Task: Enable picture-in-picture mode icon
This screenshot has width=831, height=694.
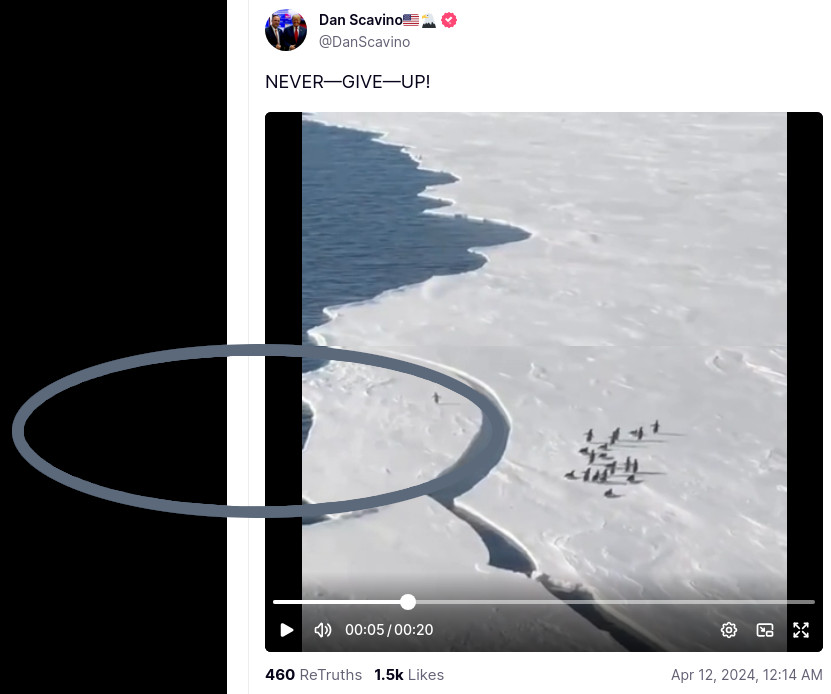Action: click(765, 630)
